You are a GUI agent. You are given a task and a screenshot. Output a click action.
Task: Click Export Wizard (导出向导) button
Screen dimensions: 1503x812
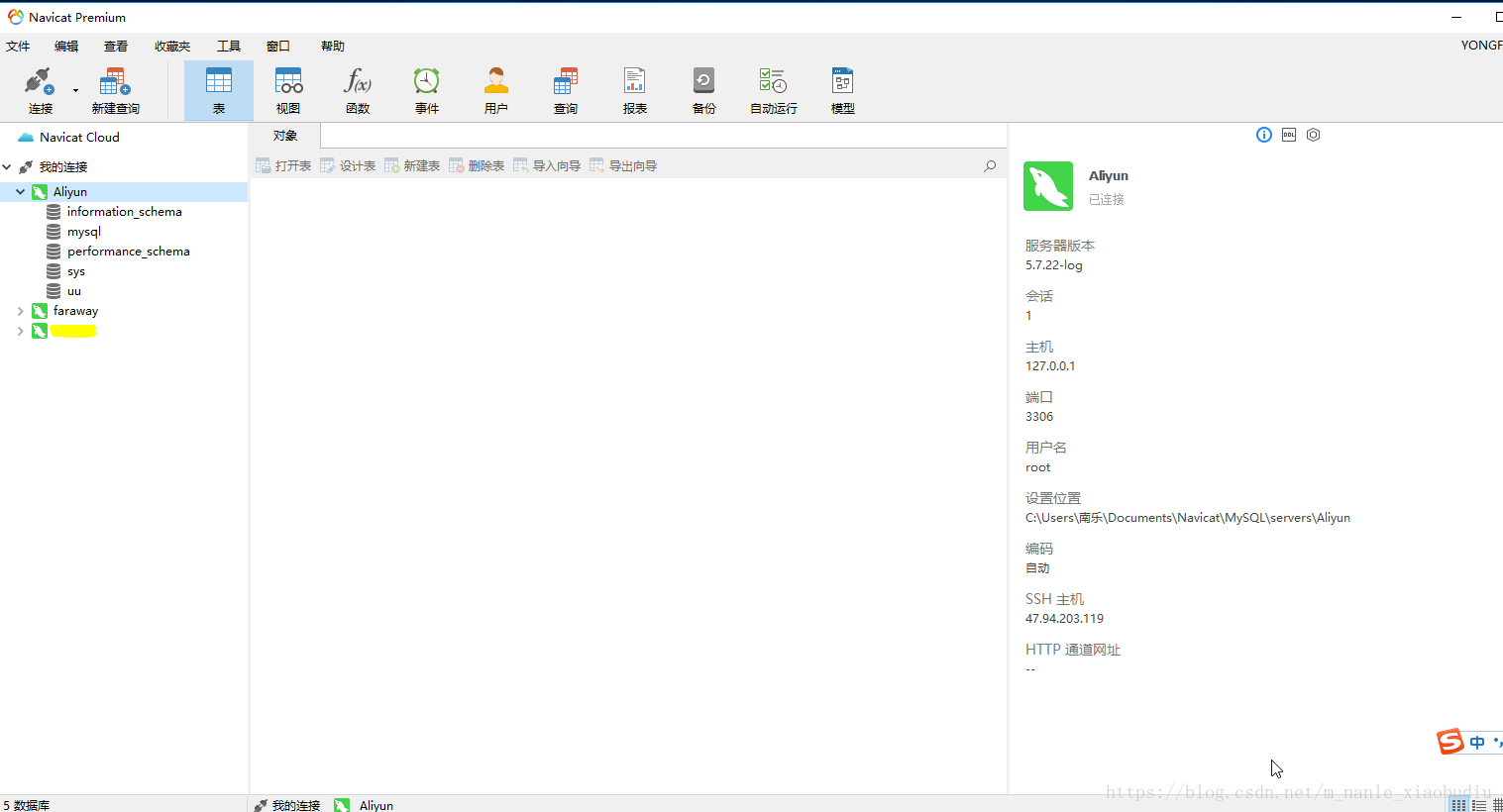click(623, 166)
